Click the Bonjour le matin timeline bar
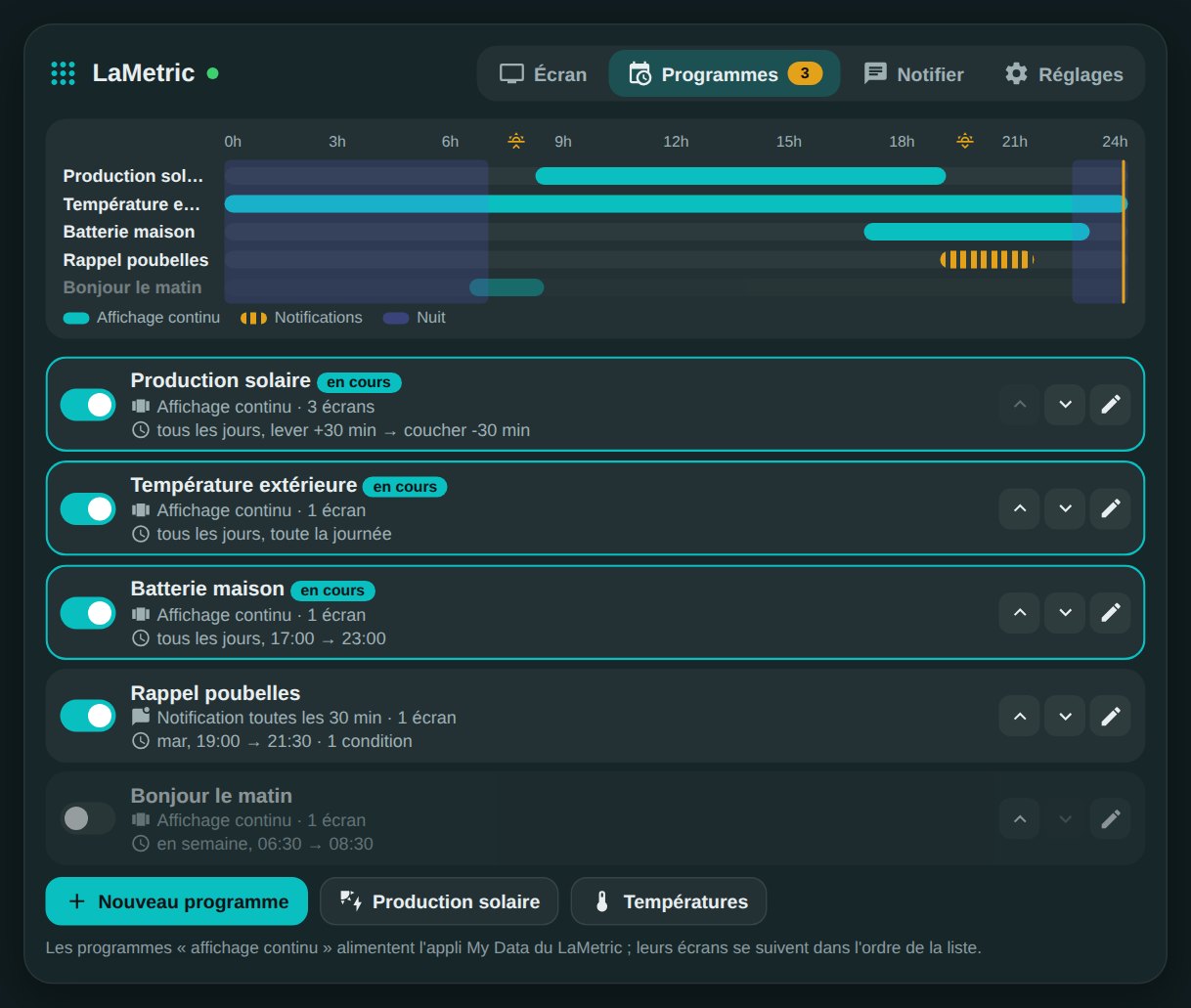Image resolution: width=1191 pixels, height=1008 pixels. click(x=507, y=287)
